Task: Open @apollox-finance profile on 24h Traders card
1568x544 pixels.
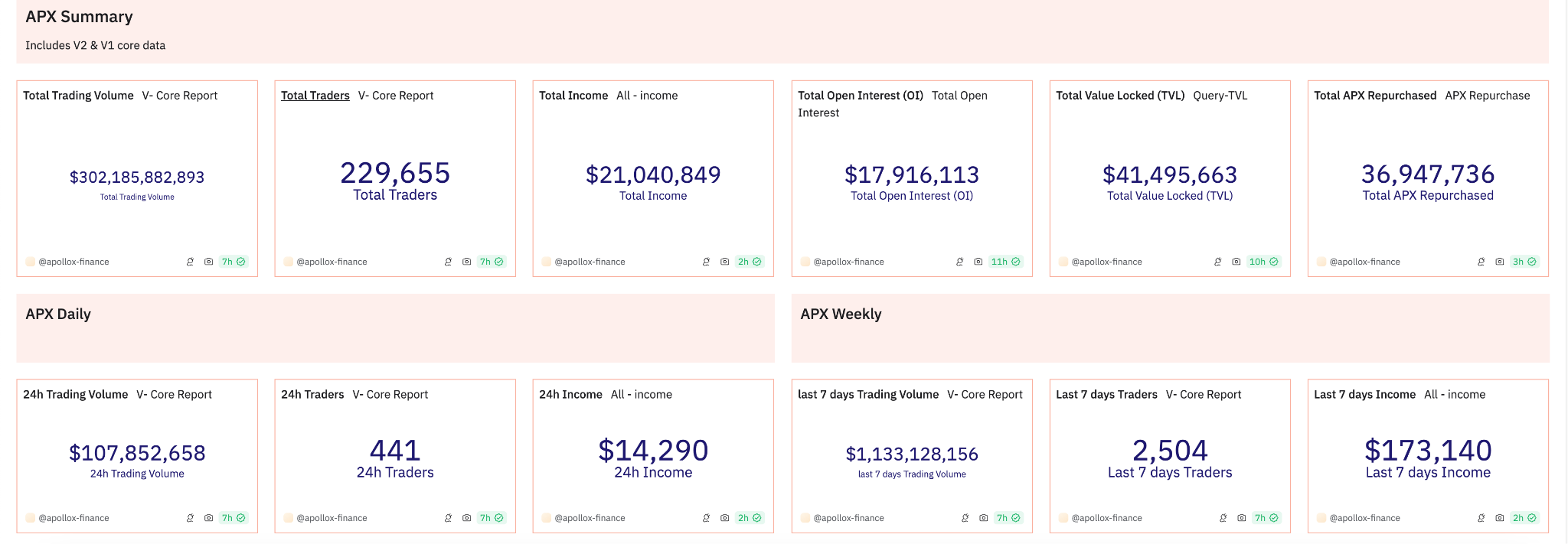Action: coord(331,518)
